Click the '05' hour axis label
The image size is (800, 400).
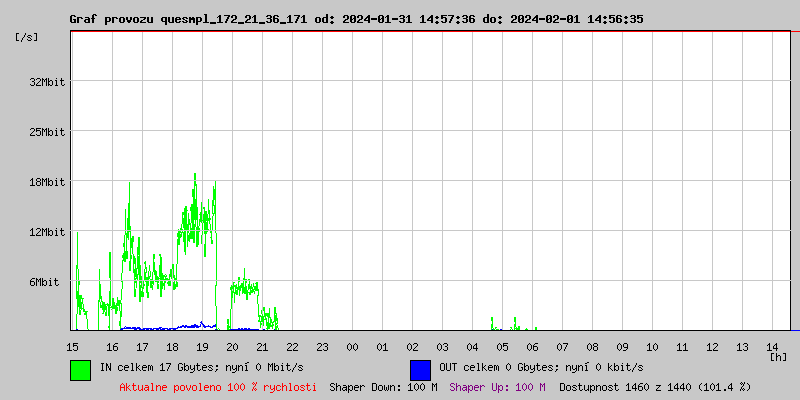click(x=502, y=347)
